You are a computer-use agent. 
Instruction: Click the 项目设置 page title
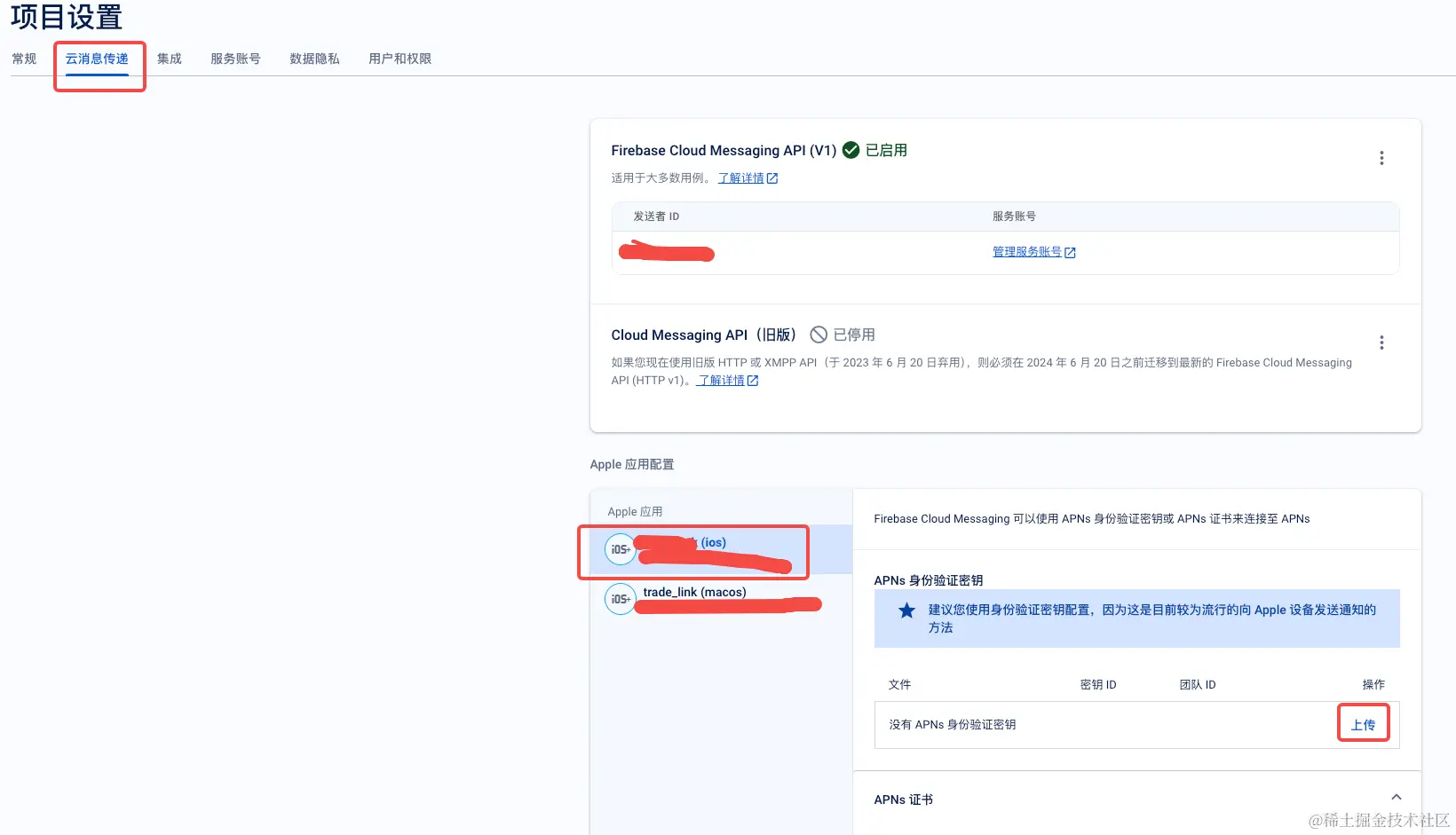[67, 17]
